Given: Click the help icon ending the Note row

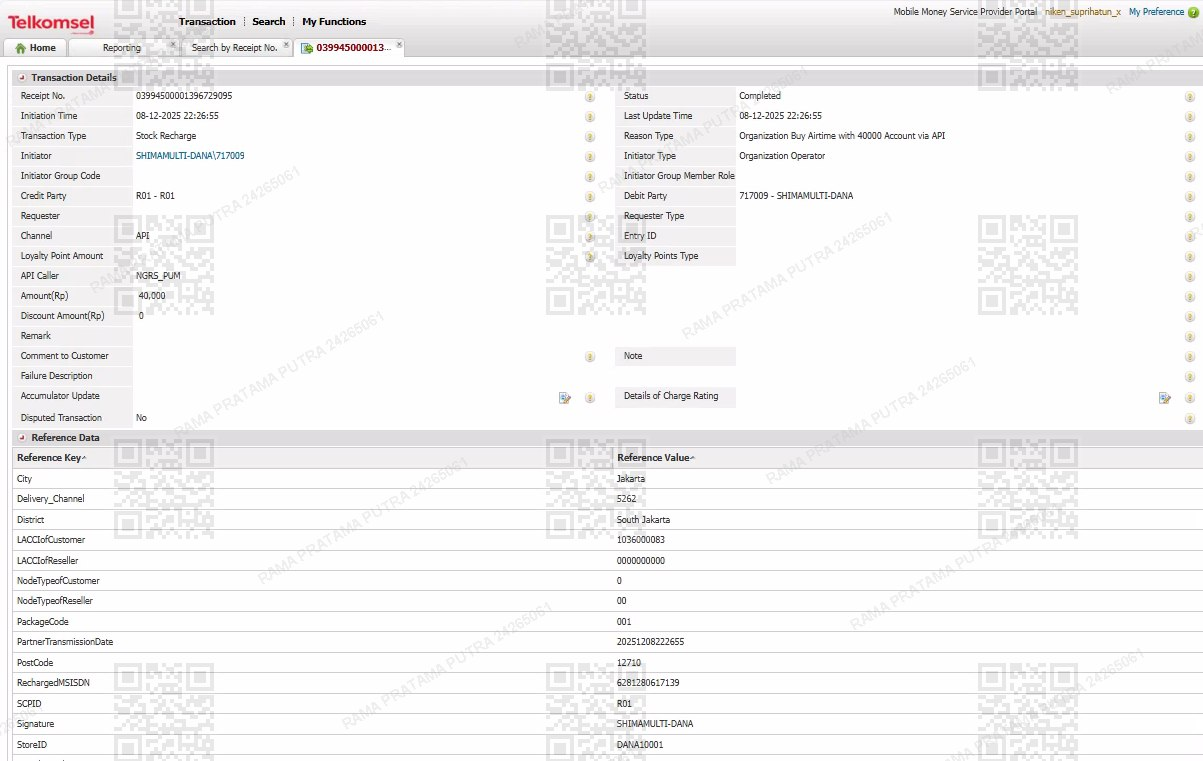Looking at the screenshot, I should (x=1190, y=357).
